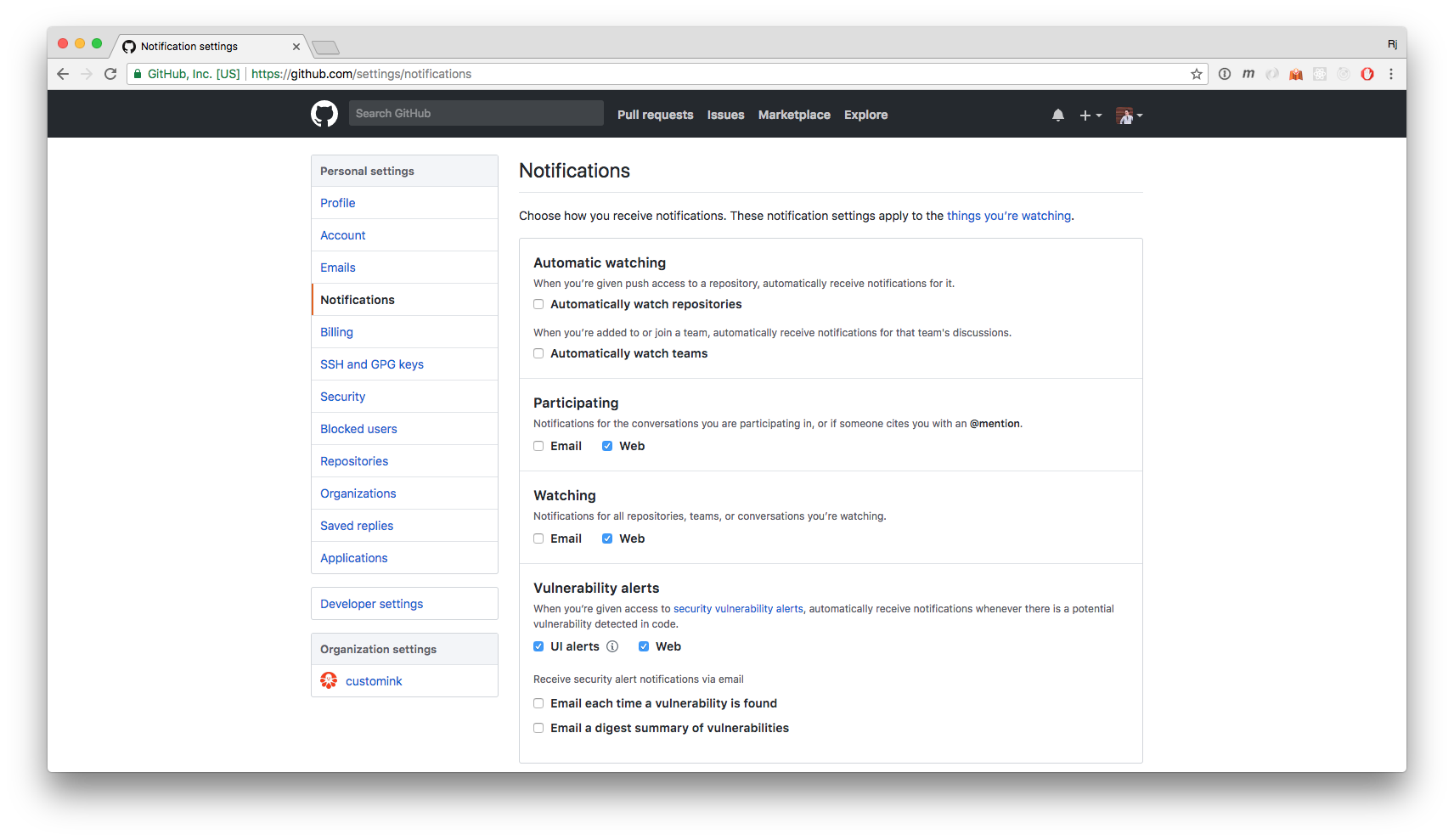Uncheck Web notifications under Participating
The image size is (1454, 840).
(x=607, y=445)
